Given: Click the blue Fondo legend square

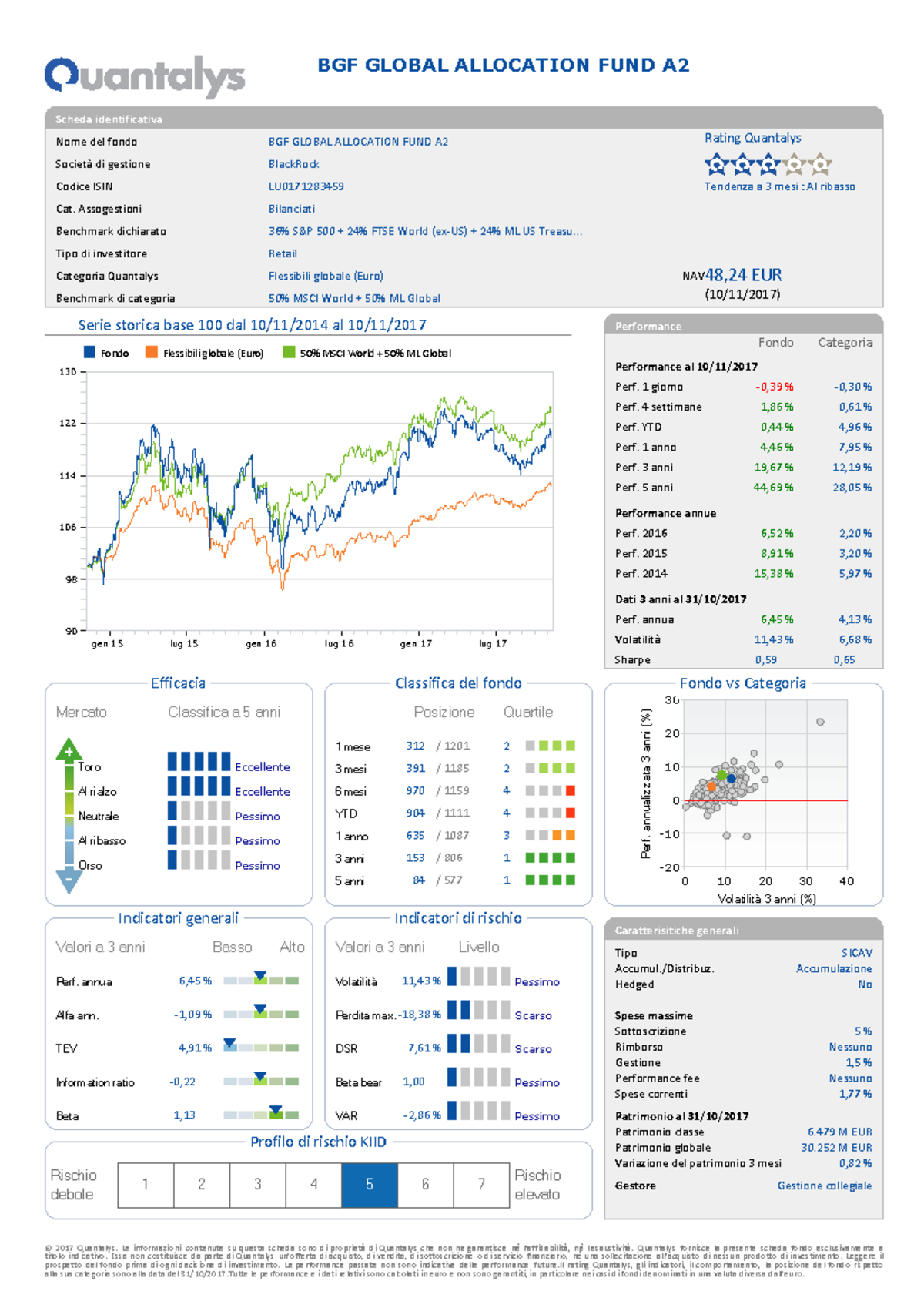Looking at the screenshot, I should point(89,352).
